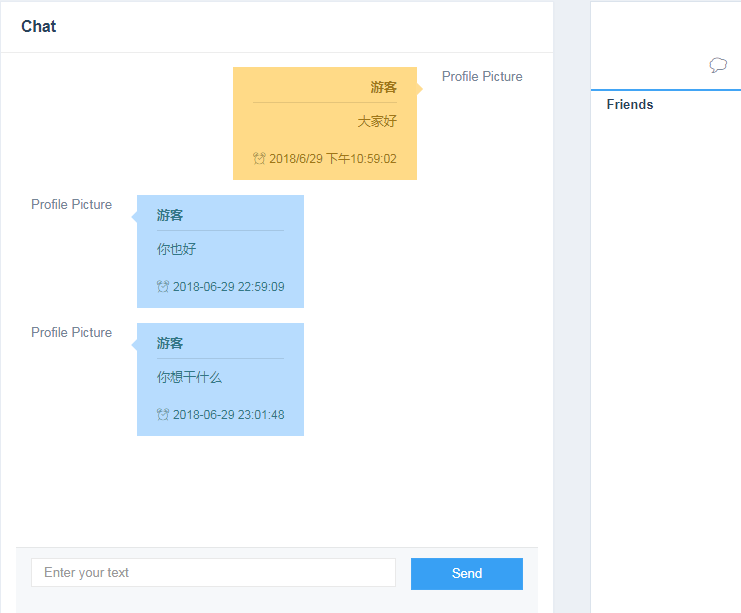Click timestamp 2018-06-29 22:59:09
The height and width of the screenshot is (613, 741).
tap(229, 286)
